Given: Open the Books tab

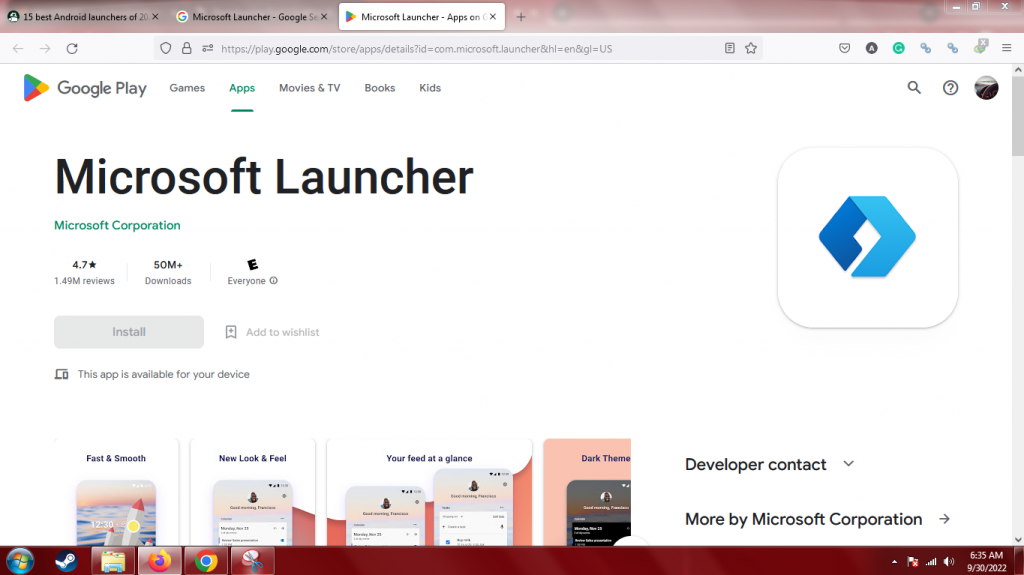Looking at the screenshot, I should (x=379, y=88).
